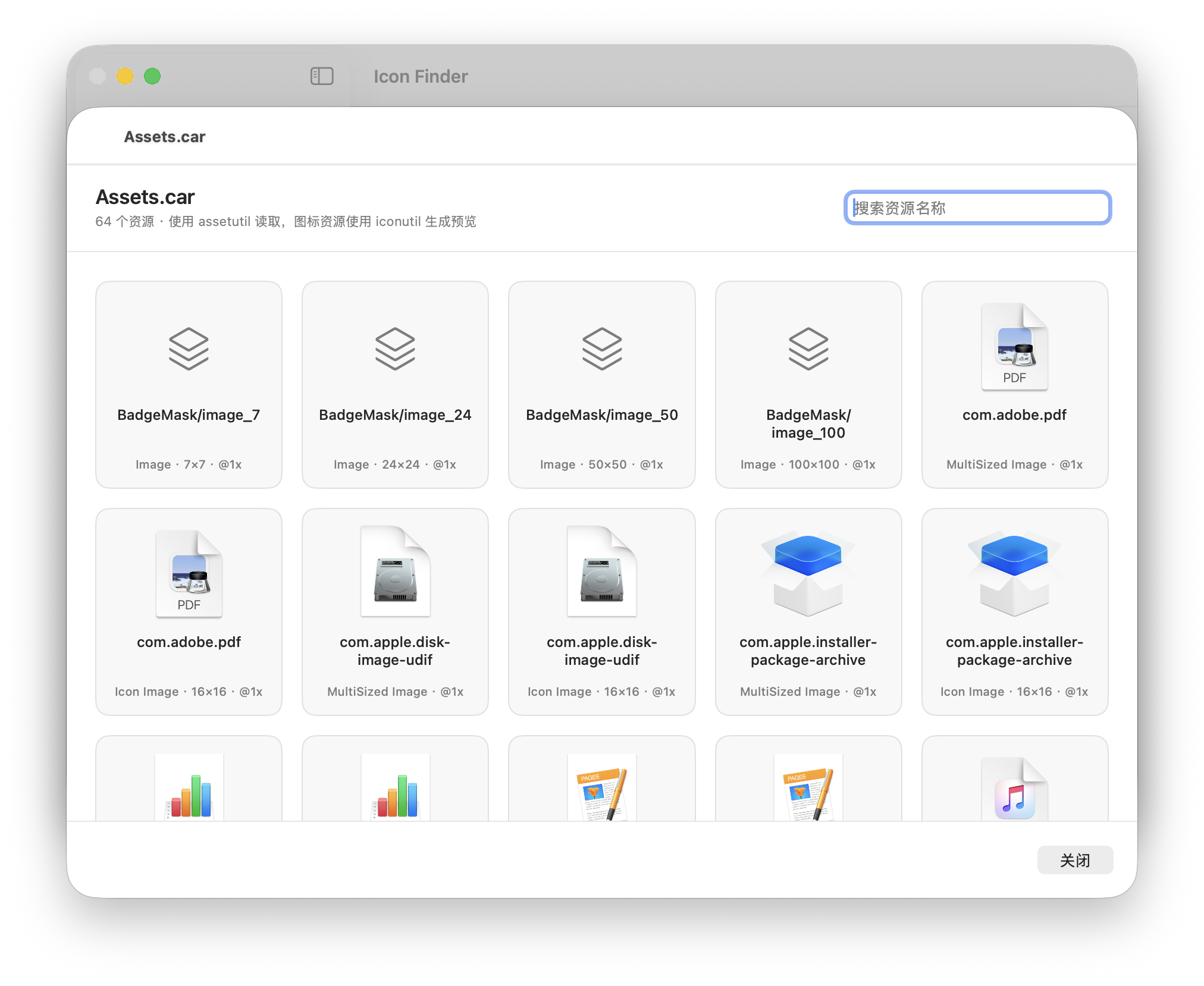Click the '64 个资源' description line
The image size is (1204, 986).
click(x=286, y=221)
